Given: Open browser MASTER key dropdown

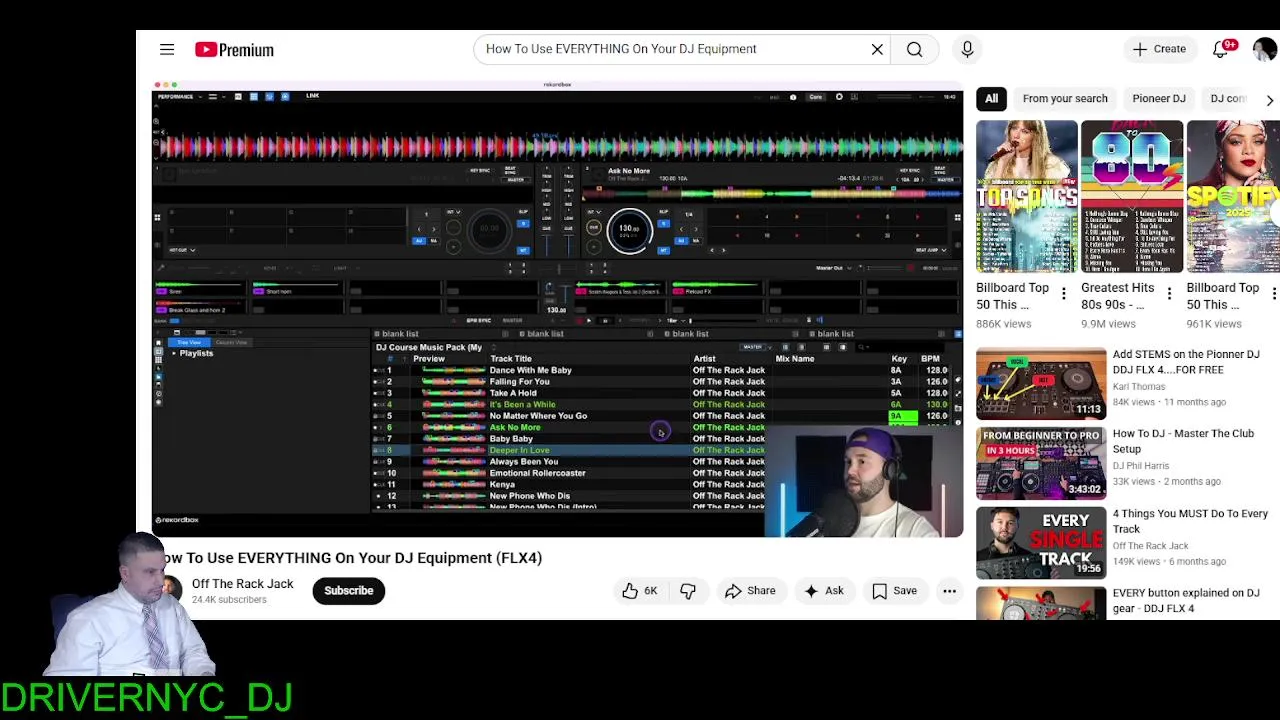Looking at the screenshot, I should [x=756, y=347].
